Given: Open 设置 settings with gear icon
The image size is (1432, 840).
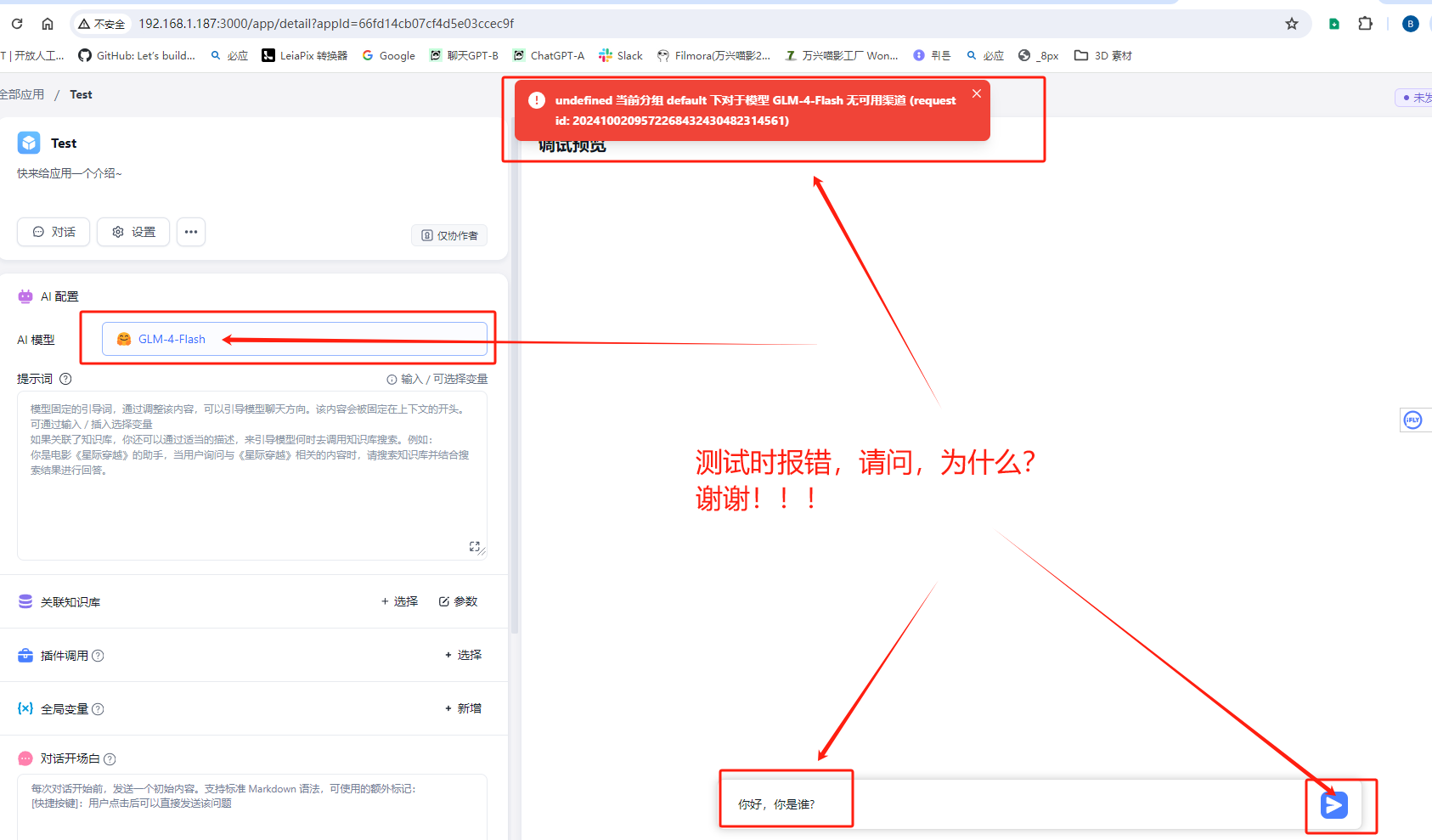Looking at the screenshot, I should 133,232.
